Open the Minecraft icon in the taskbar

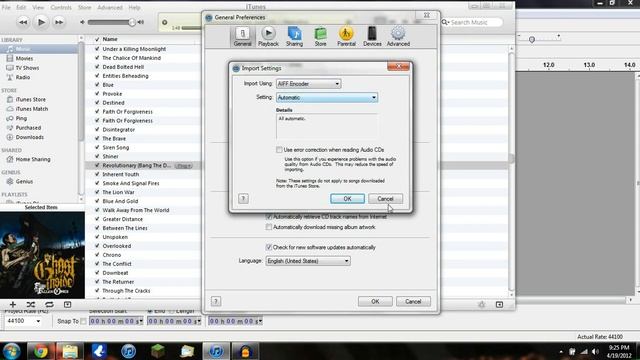(158, 351)
